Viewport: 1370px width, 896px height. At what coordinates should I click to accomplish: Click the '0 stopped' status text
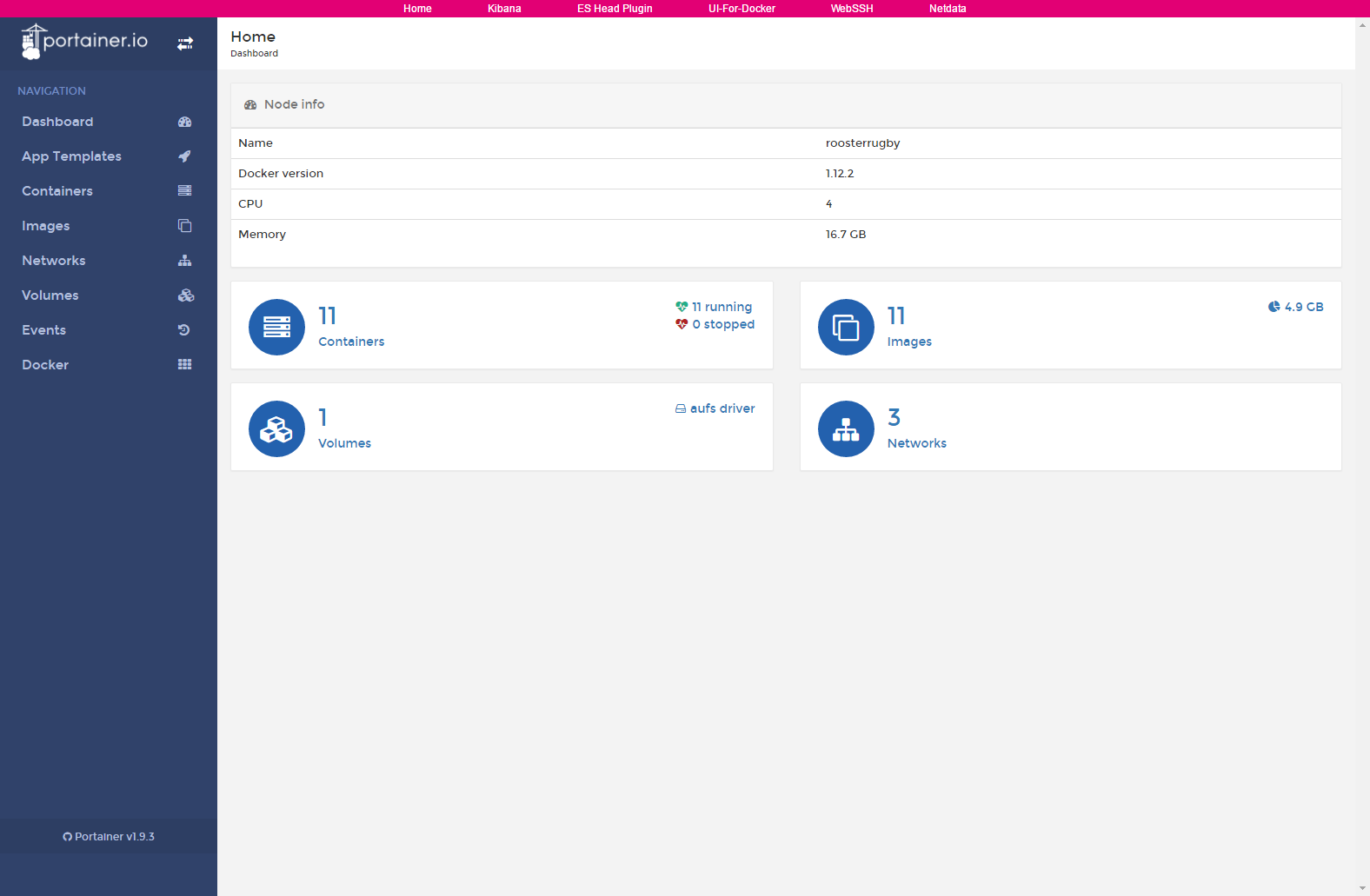723,324
